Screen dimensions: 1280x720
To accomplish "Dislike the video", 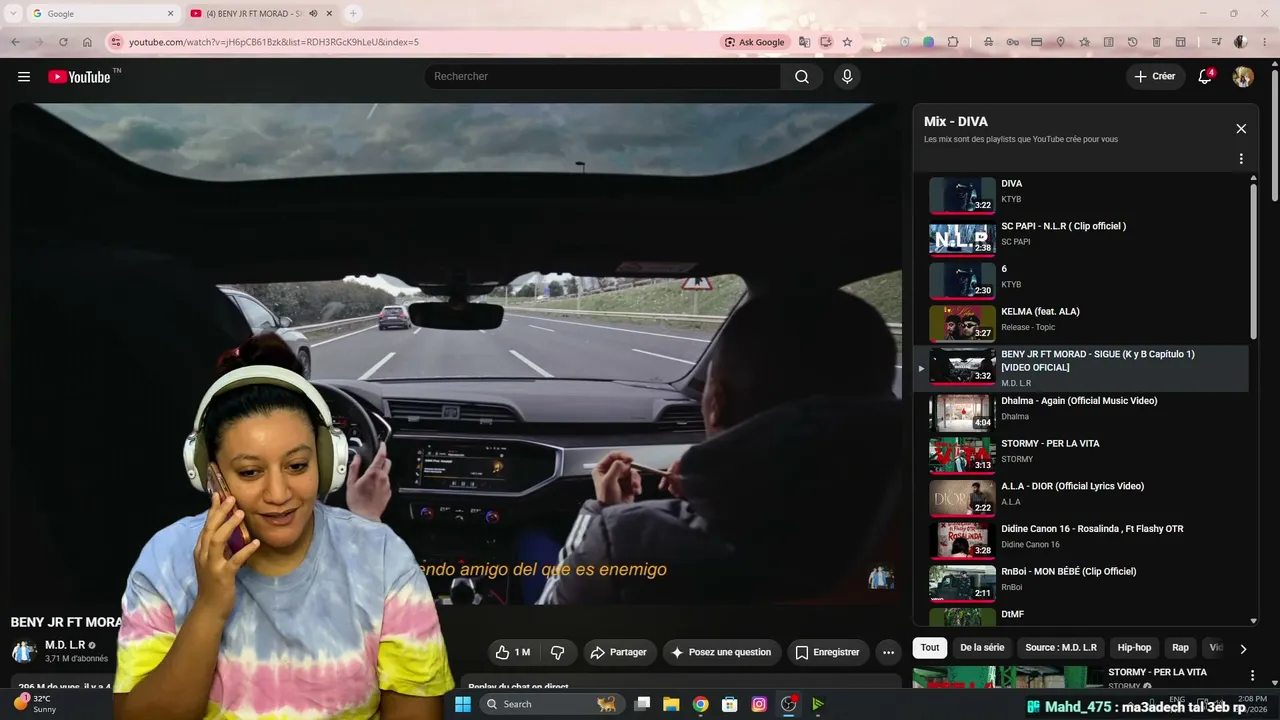I will (558, 652).
